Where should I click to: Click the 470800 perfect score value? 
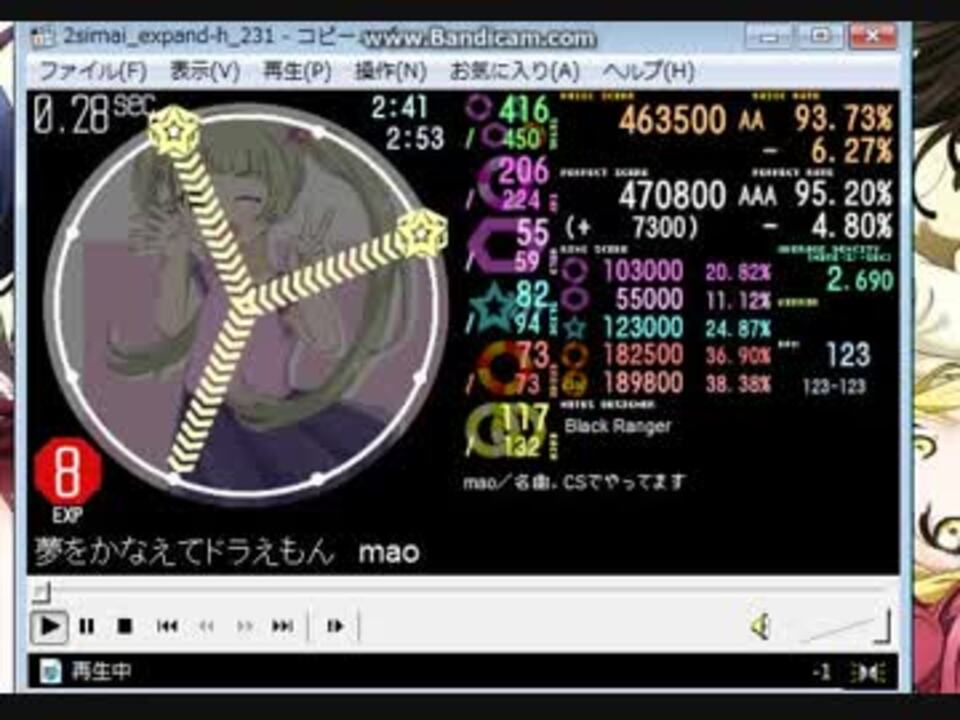672,196
